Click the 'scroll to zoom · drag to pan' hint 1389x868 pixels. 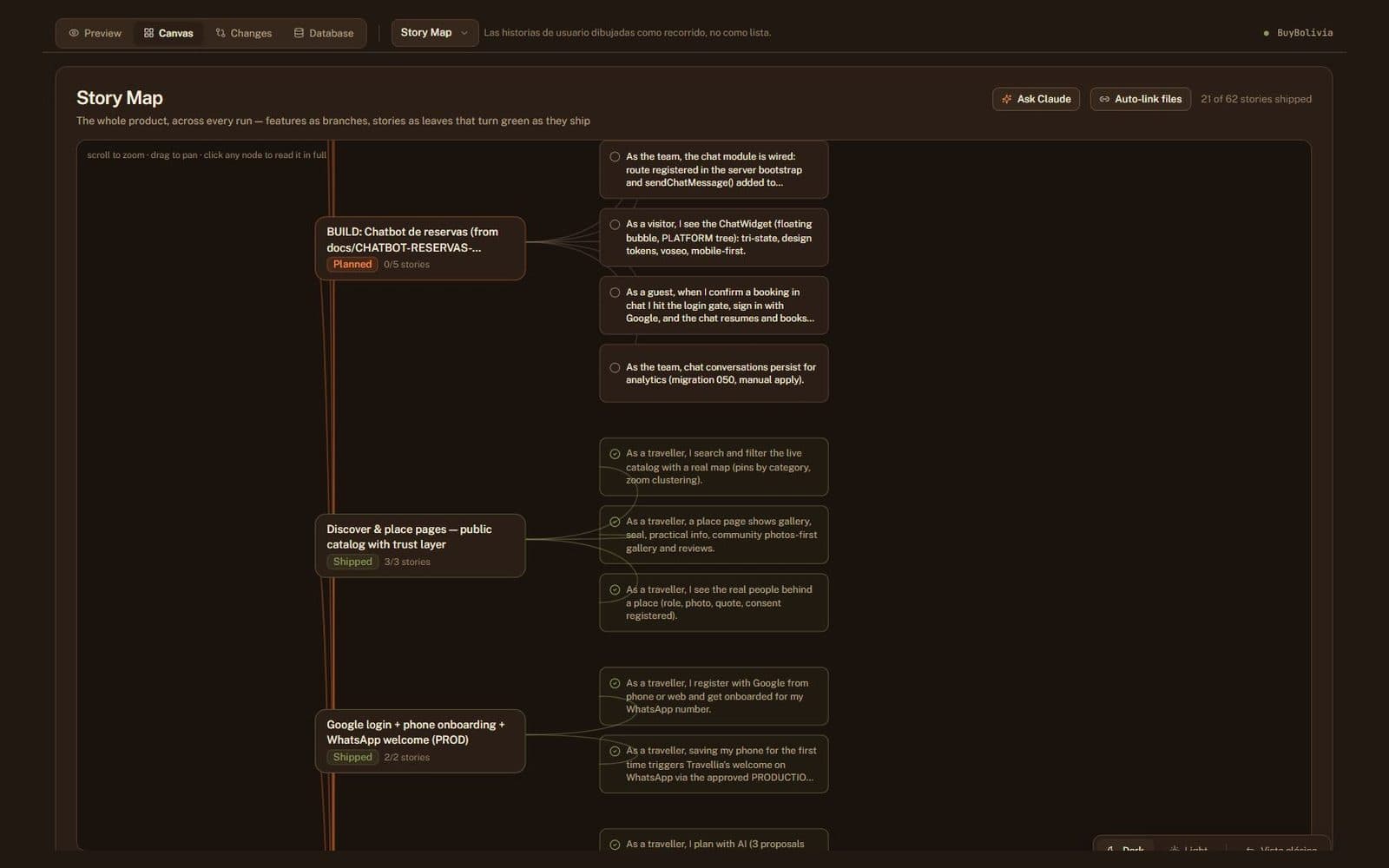click(x=207, y=155)
